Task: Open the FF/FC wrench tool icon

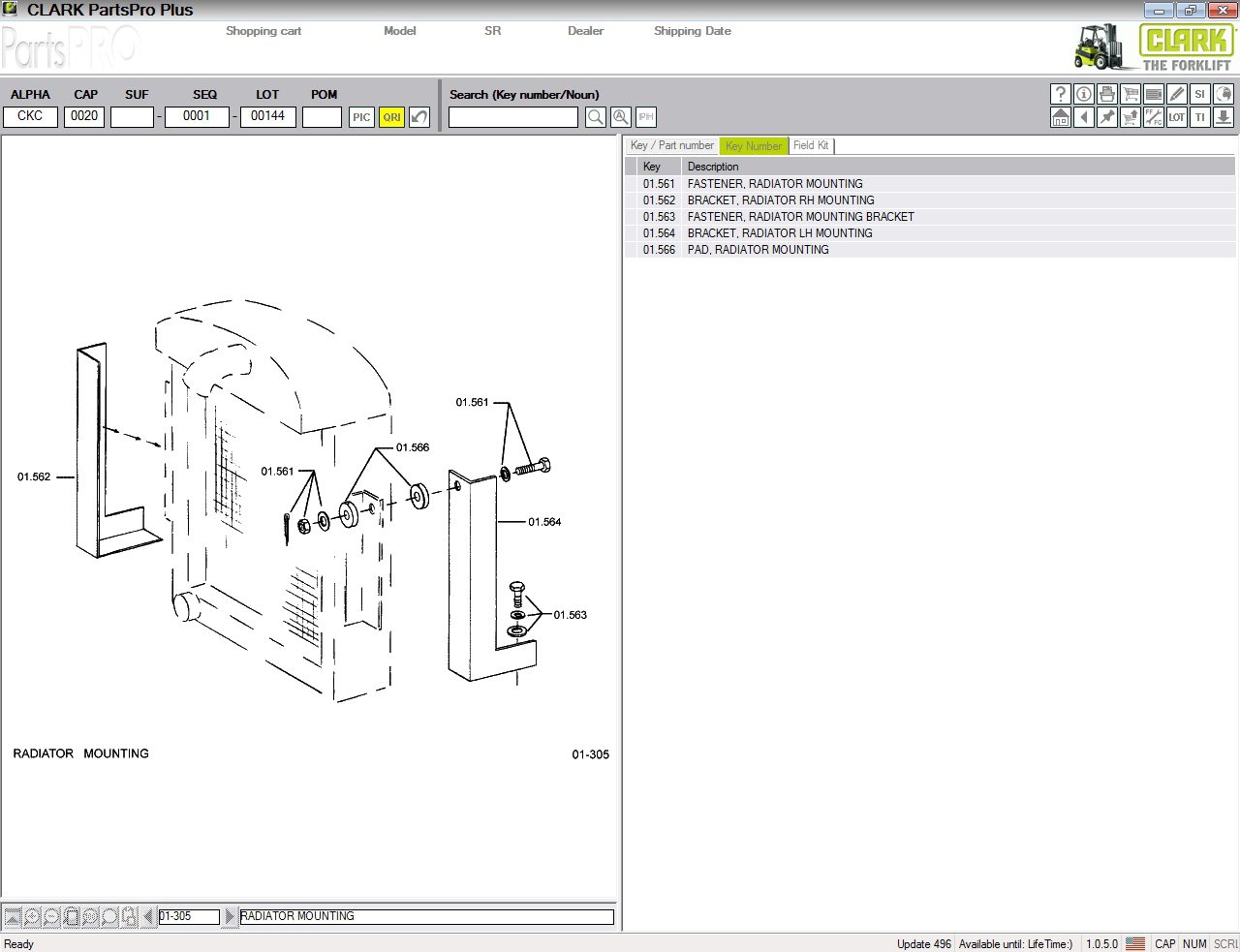Action: (x=1153, y=117)
